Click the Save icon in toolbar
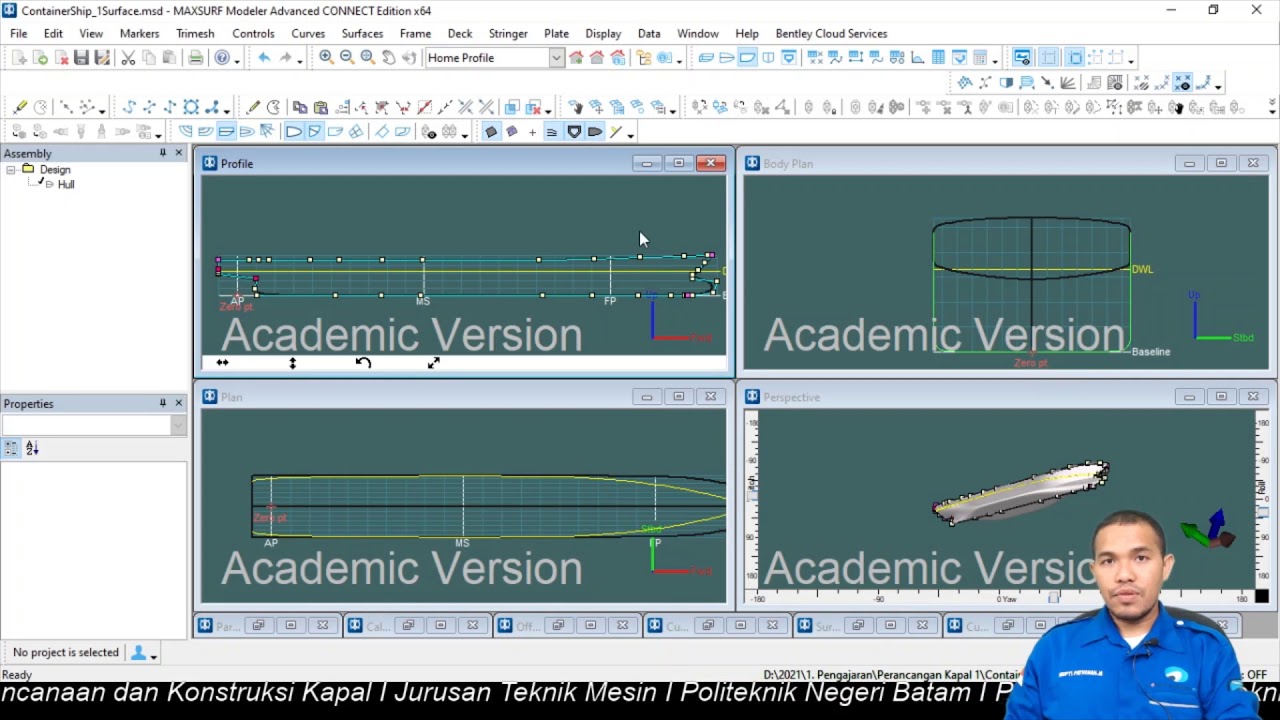This screenshot has width=1280, height=720. click(81, 58)
